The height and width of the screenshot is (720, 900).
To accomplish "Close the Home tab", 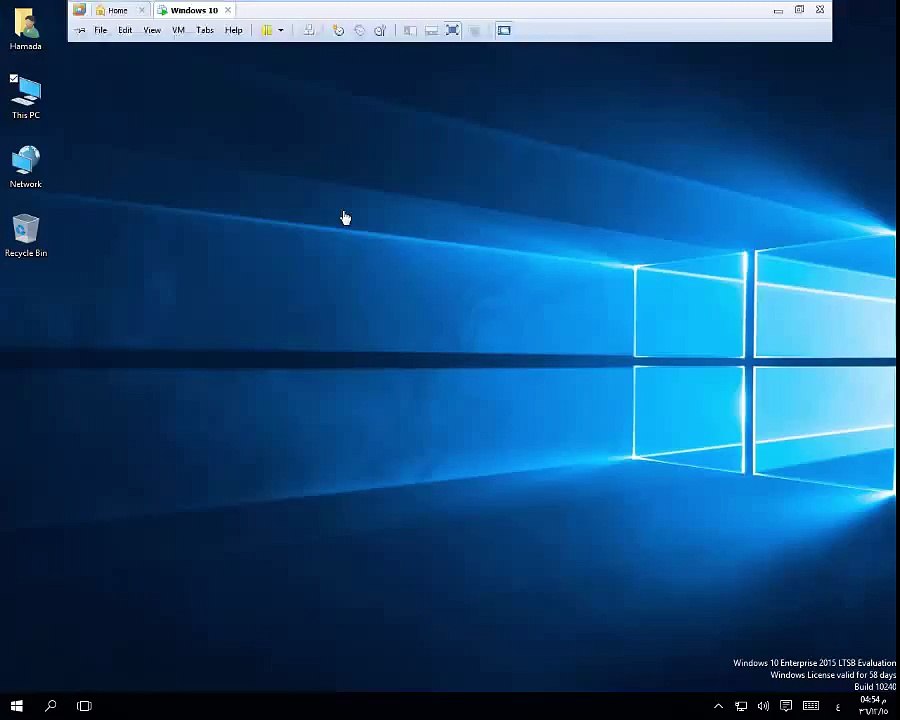I will pyautogui.click(x=142, y=10).
